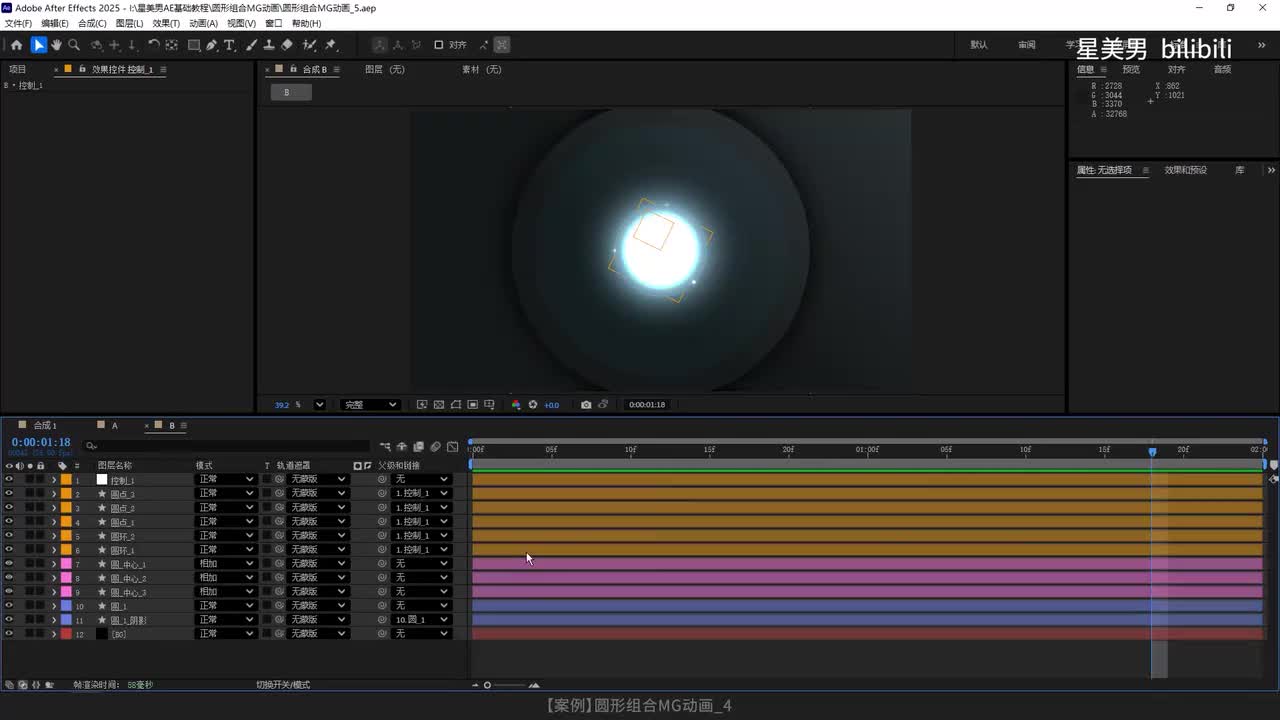Image resolution: width=1280 pixels, height=720 pixels.
Task: Click the B composition breadcrumb button
Action: coord(291,92)
